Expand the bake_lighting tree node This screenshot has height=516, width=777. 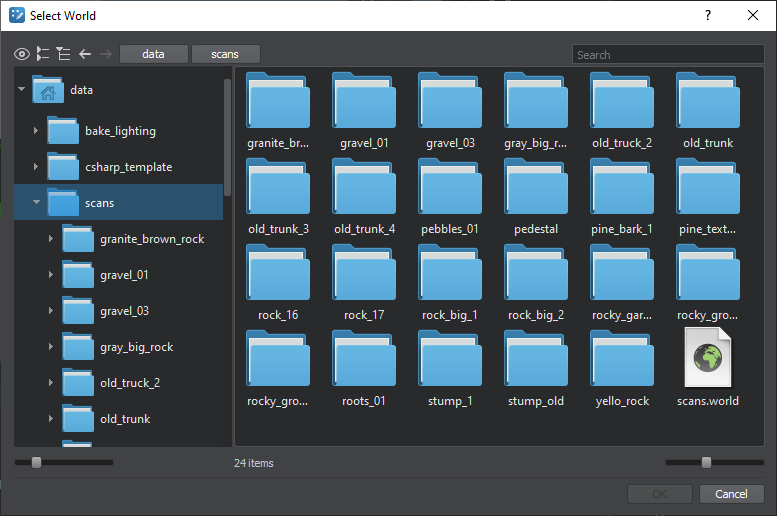(37, 131)
